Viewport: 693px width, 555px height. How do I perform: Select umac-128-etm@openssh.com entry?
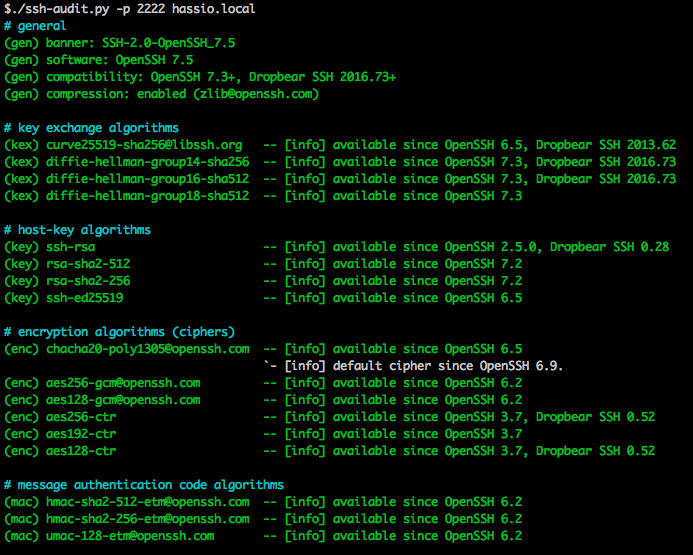[x=263, y=536]
